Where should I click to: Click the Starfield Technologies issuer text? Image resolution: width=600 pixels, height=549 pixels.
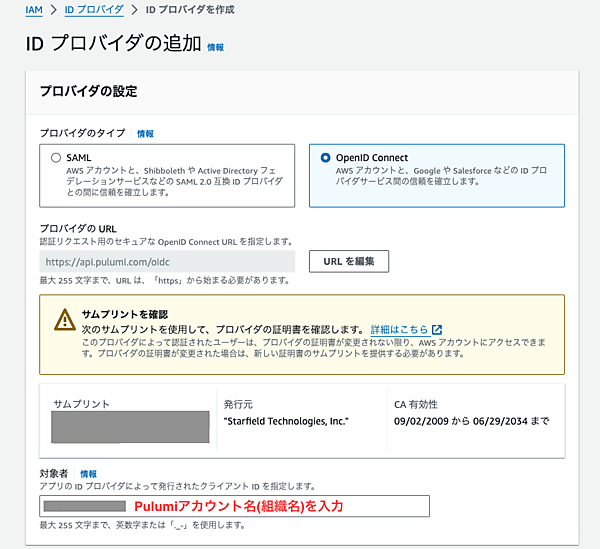[286, 422]
